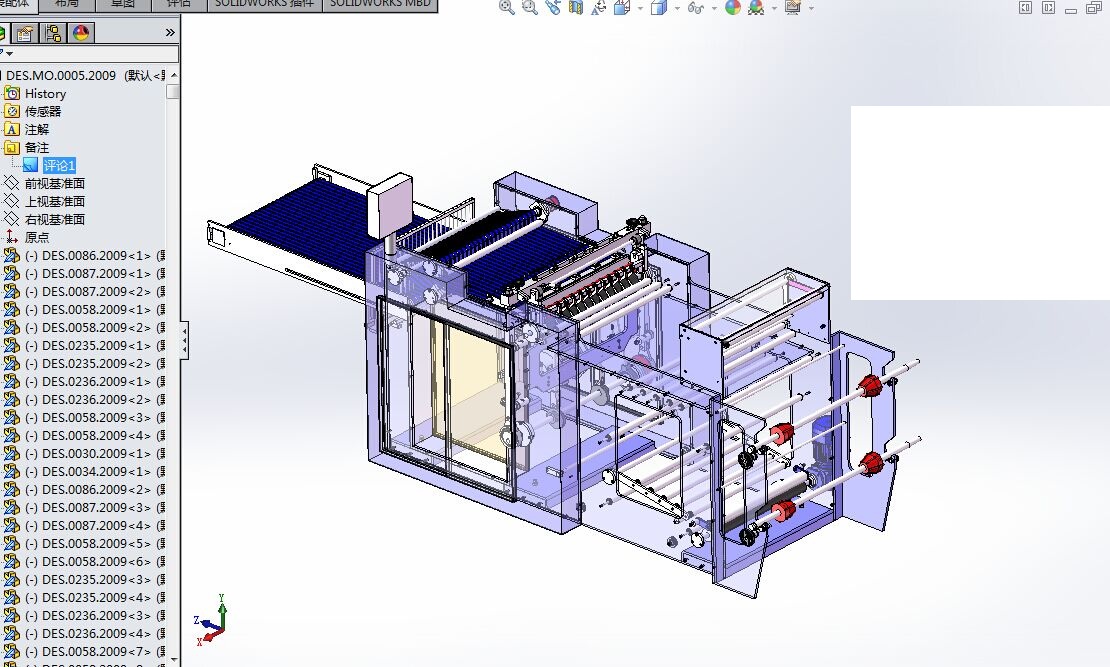Click the View Settings monitor icon

(x=793, y=8)
